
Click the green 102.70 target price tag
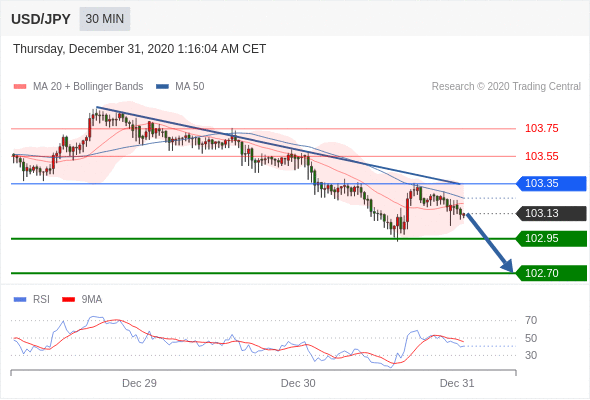(x=551, y=273)
